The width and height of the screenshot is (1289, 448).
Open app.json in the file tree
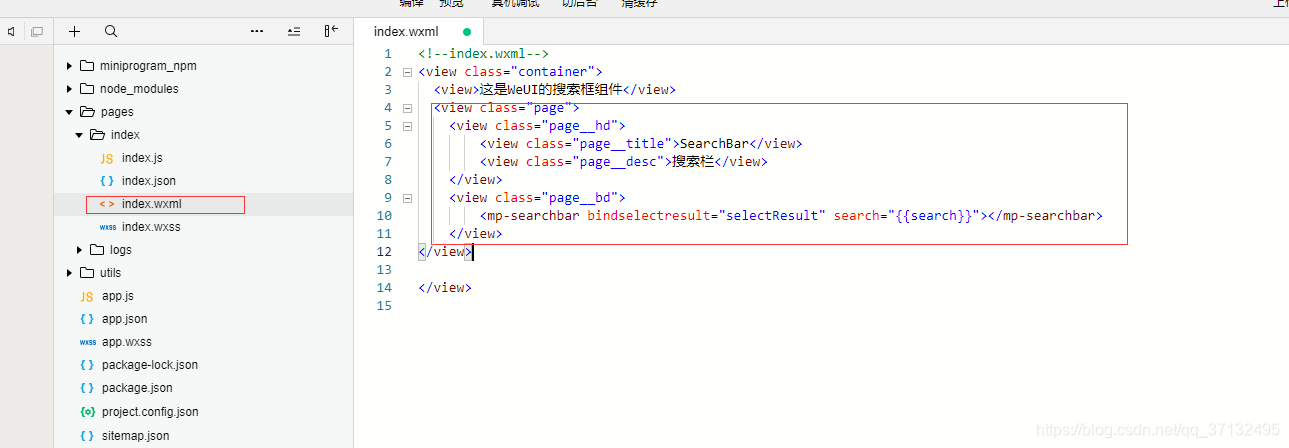125,319
